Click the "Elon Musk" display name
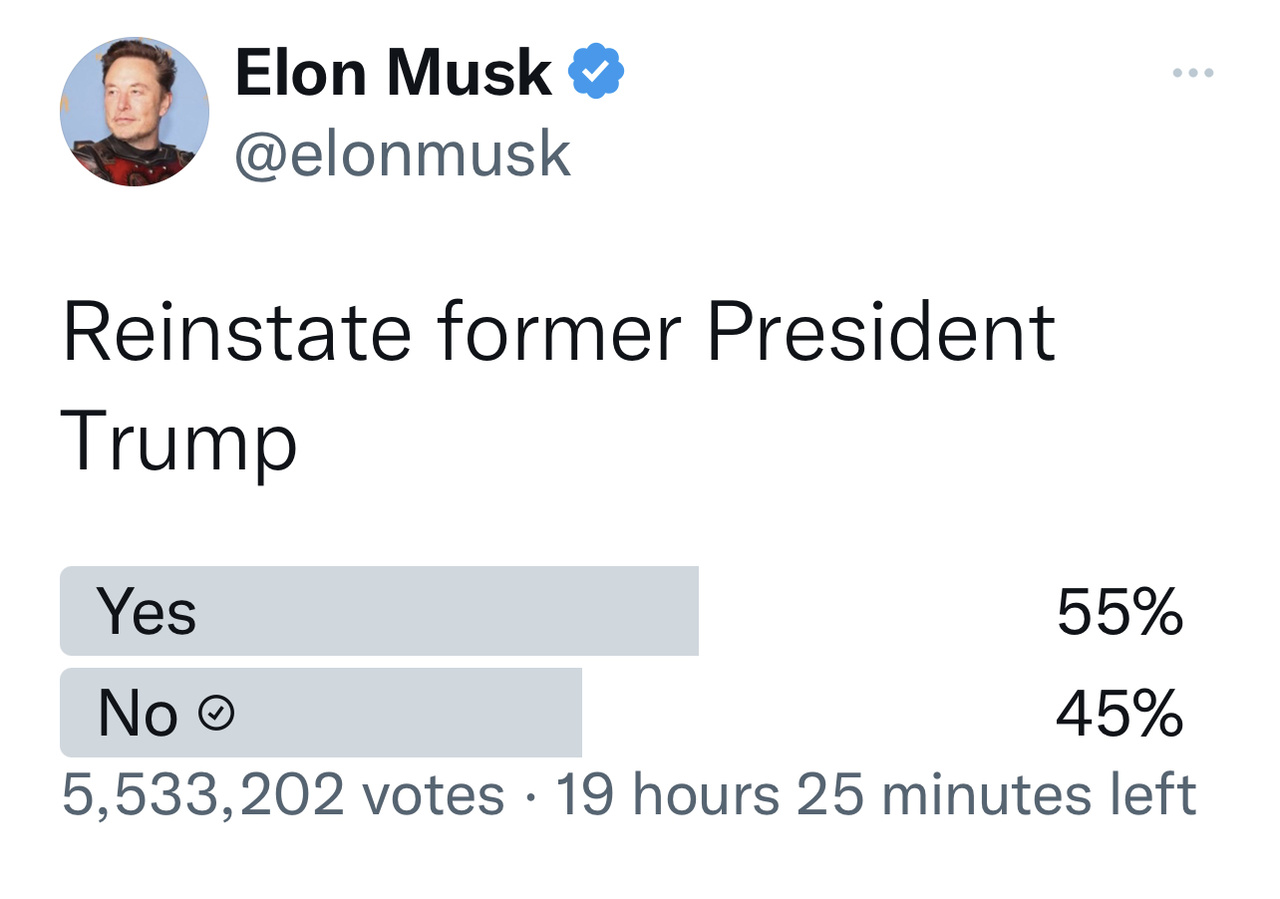The width and height of the screenshot is (1280, 899). 393,72
